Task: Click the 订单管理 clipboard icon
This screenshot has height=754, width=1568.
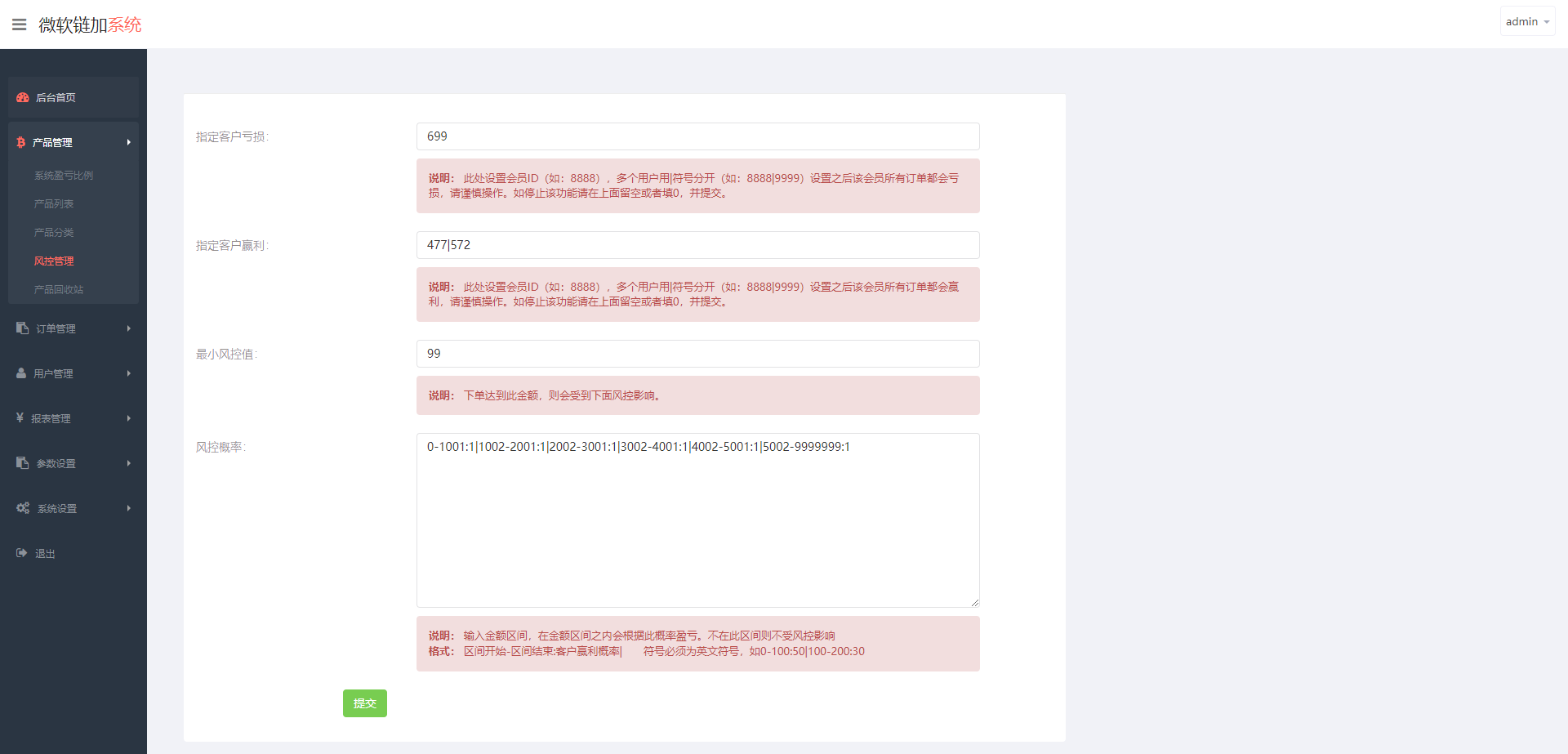Action: point(23,328)
